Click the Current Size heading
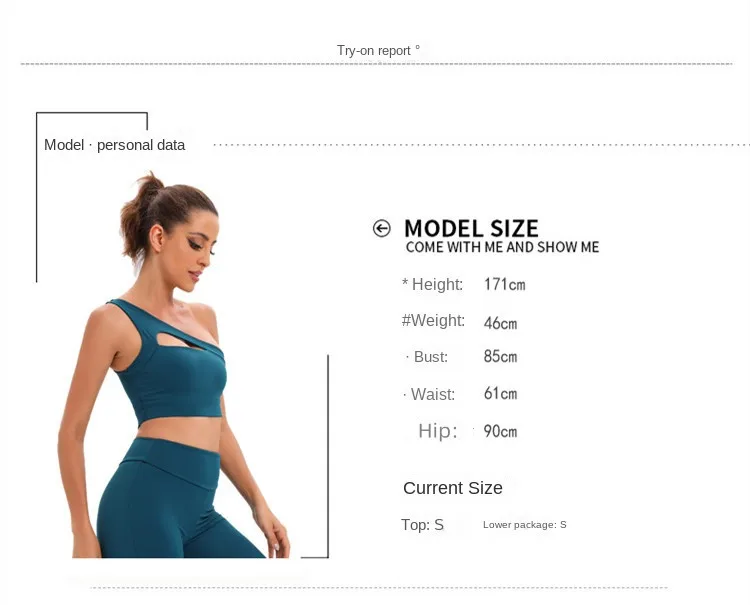The width and height of the screenshot is (750, 605). click(453, 488)
